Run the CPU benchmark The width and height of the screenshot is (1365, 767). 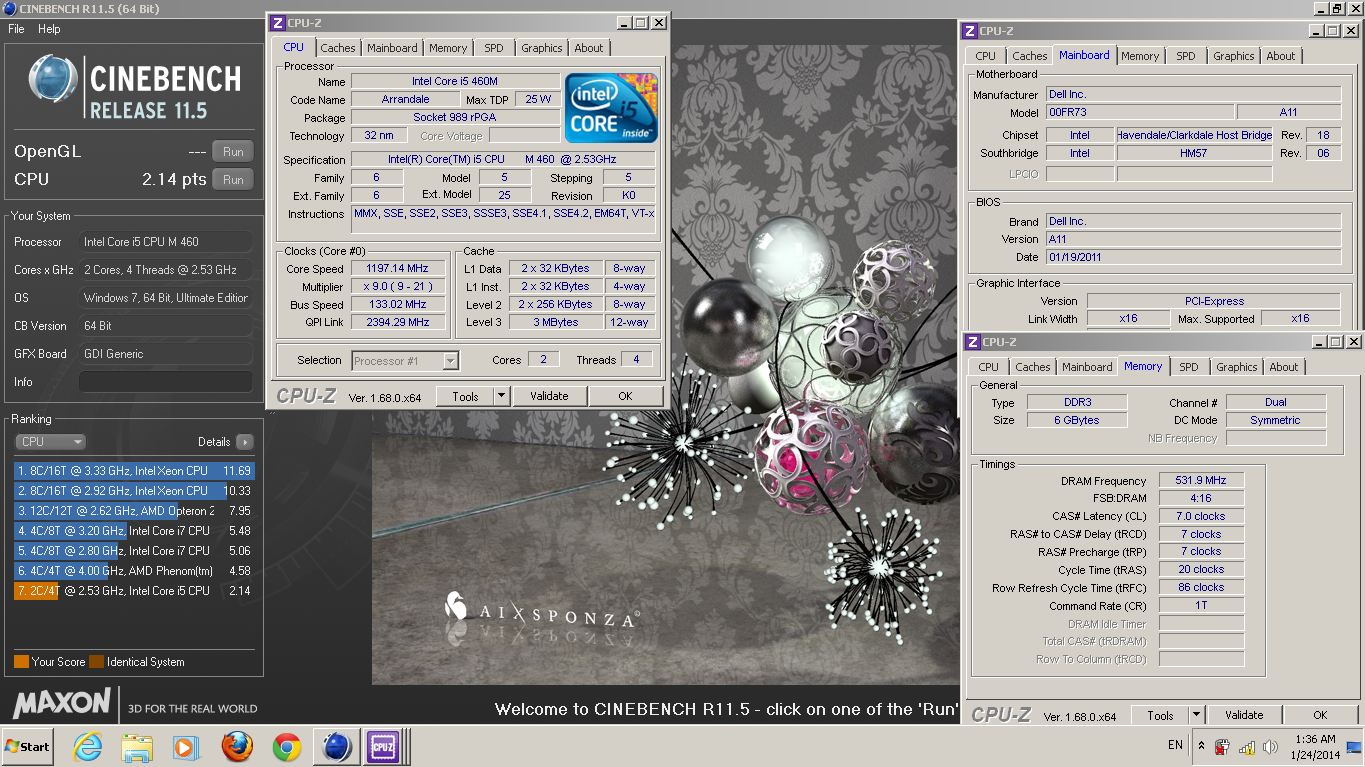pos(233,180)
